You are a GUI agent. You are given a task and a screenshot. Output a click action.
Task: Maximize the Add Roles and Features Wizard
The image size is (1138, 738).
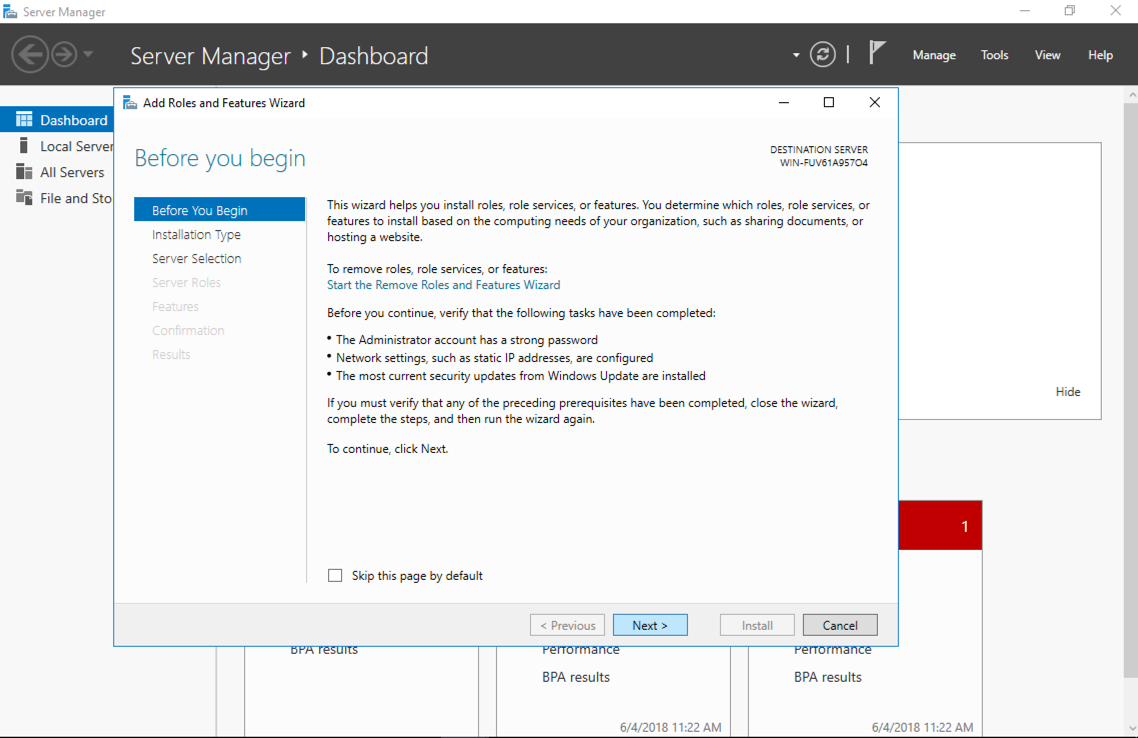tap(829, 102)
